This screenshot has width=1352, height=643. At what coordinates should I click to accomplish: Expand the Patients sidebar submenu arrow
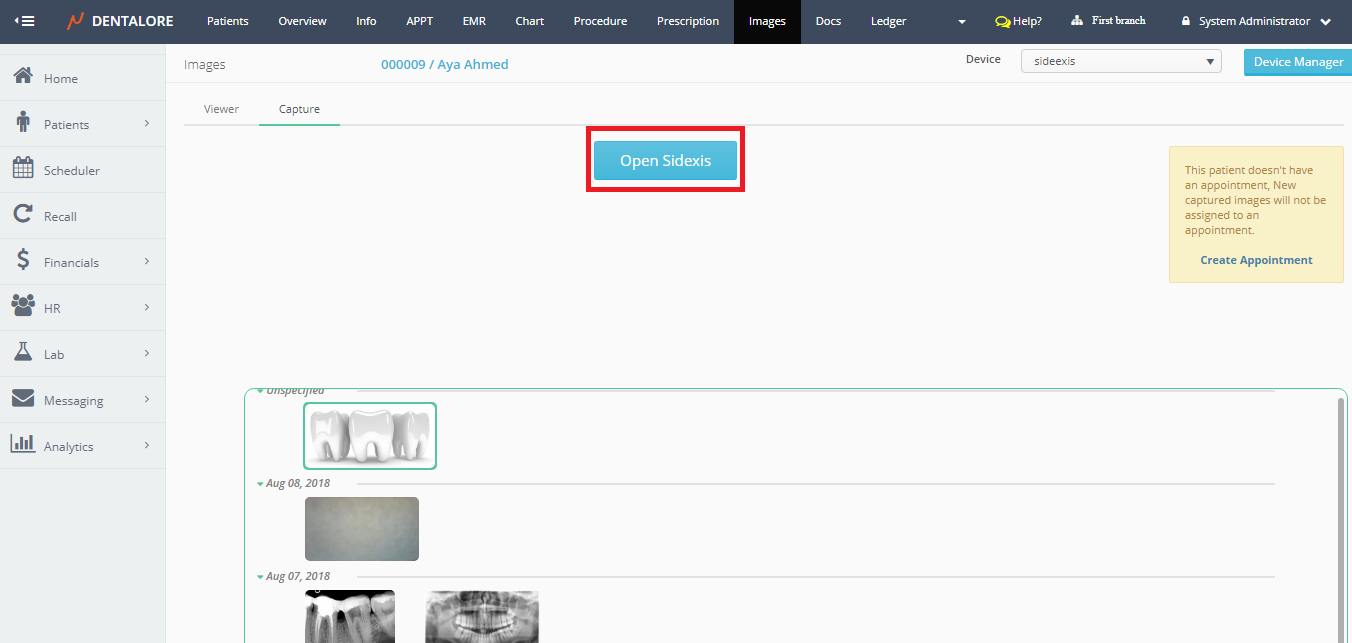tap(147, 124)
